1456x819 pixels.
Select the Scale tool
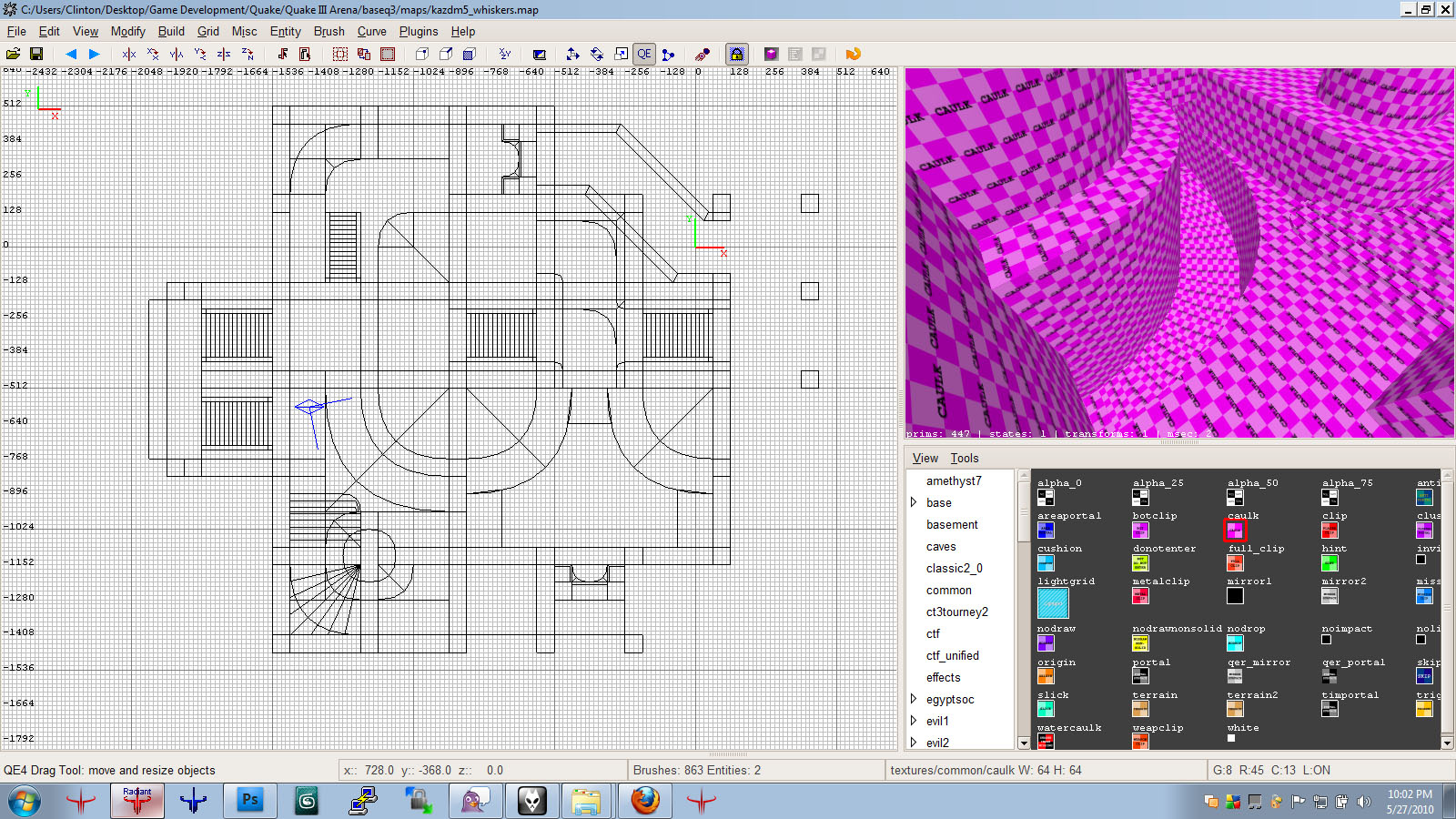tap(621, 55)
